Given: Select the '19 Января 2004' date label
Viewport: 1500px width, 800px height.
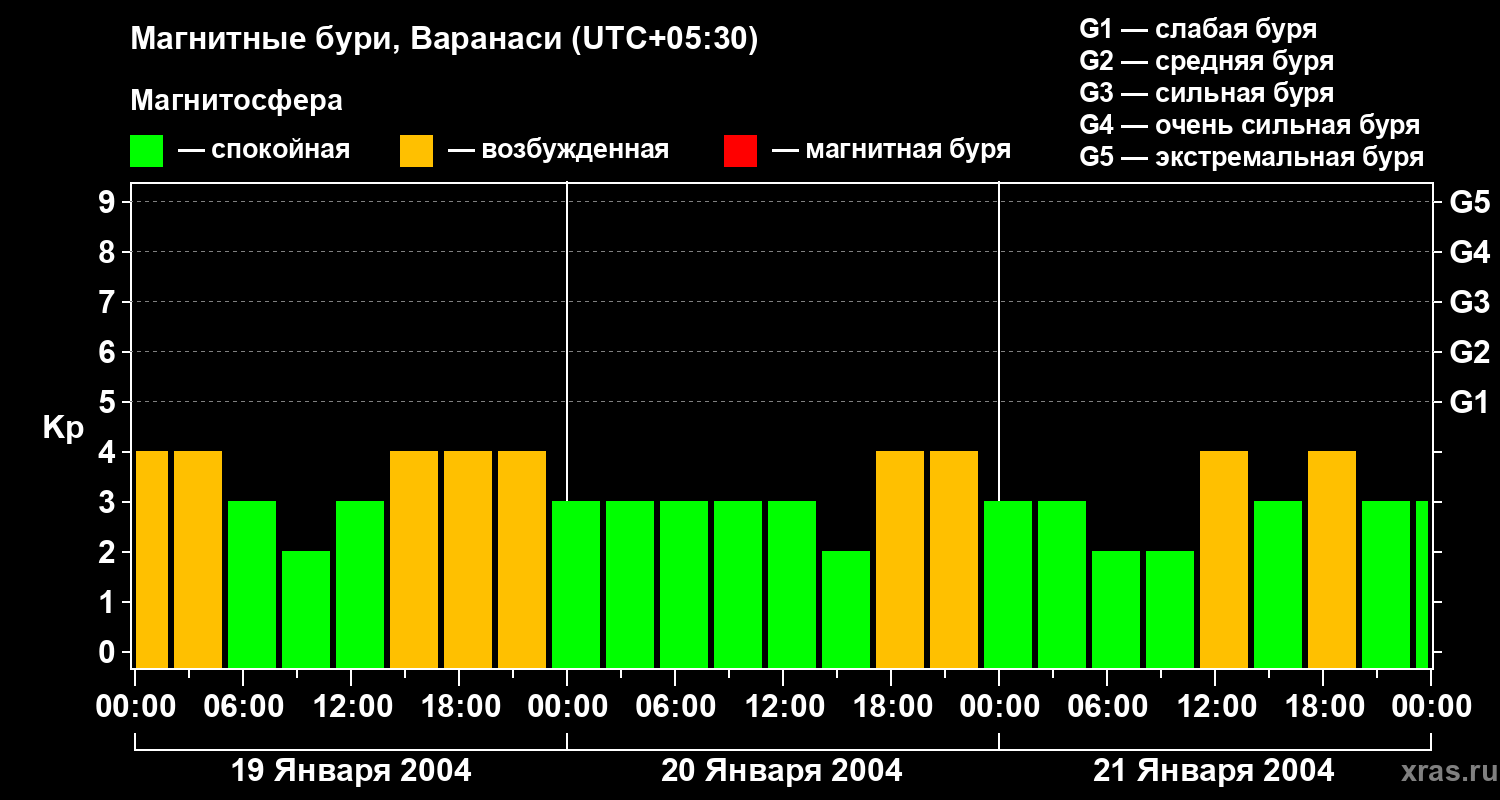Looking at the screenshot, I should point(351,771).
